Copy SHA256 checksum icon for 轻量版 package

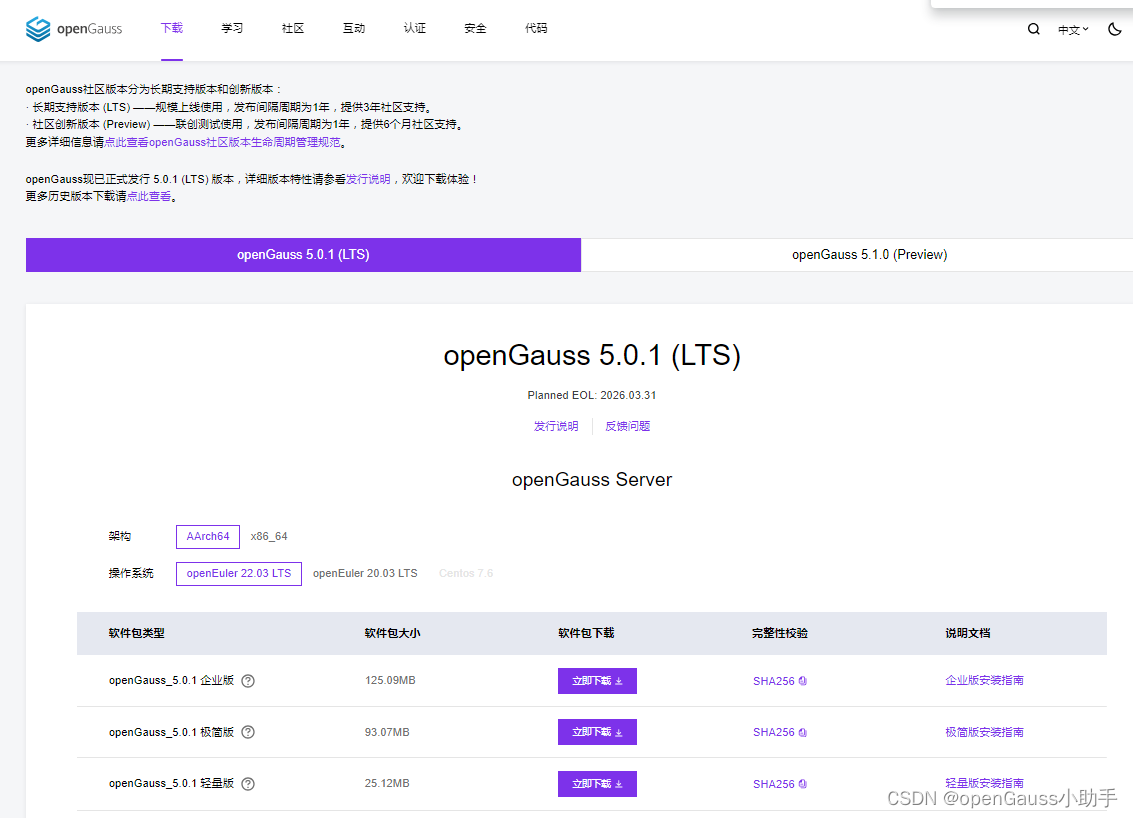point(802,784)
